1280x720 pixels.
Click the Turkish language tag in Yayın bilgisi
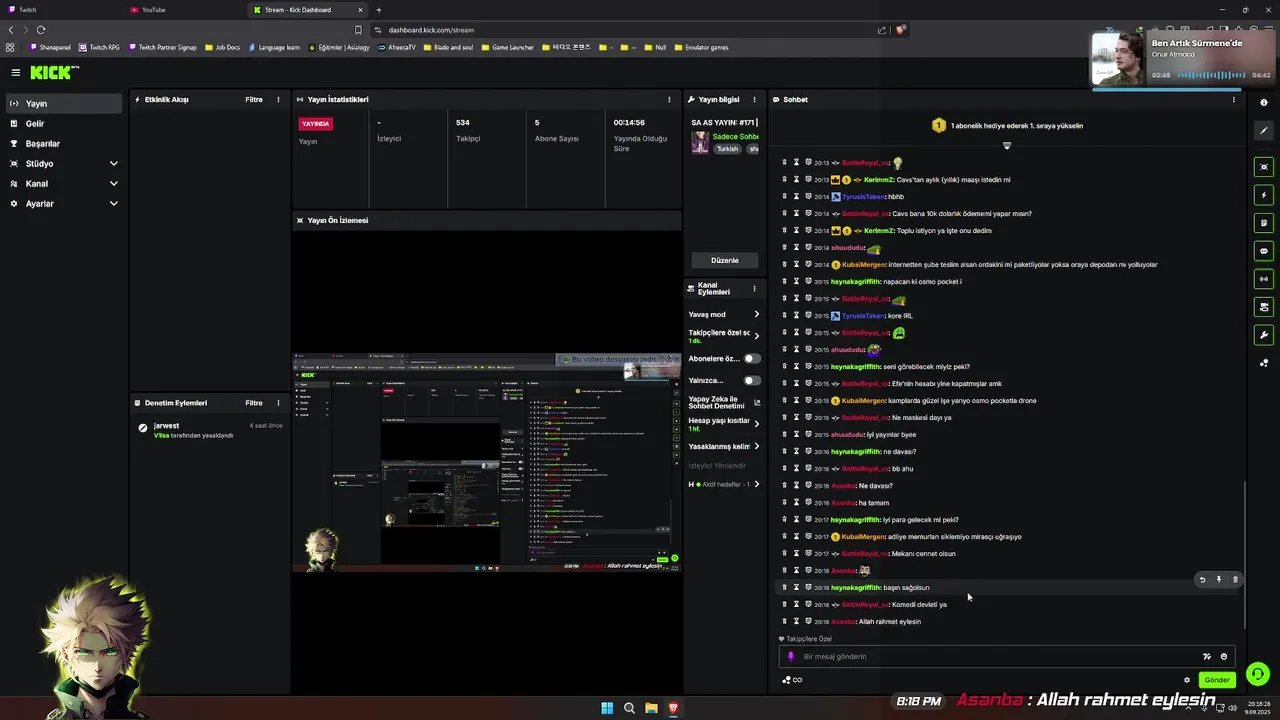(x=727, y=149)
